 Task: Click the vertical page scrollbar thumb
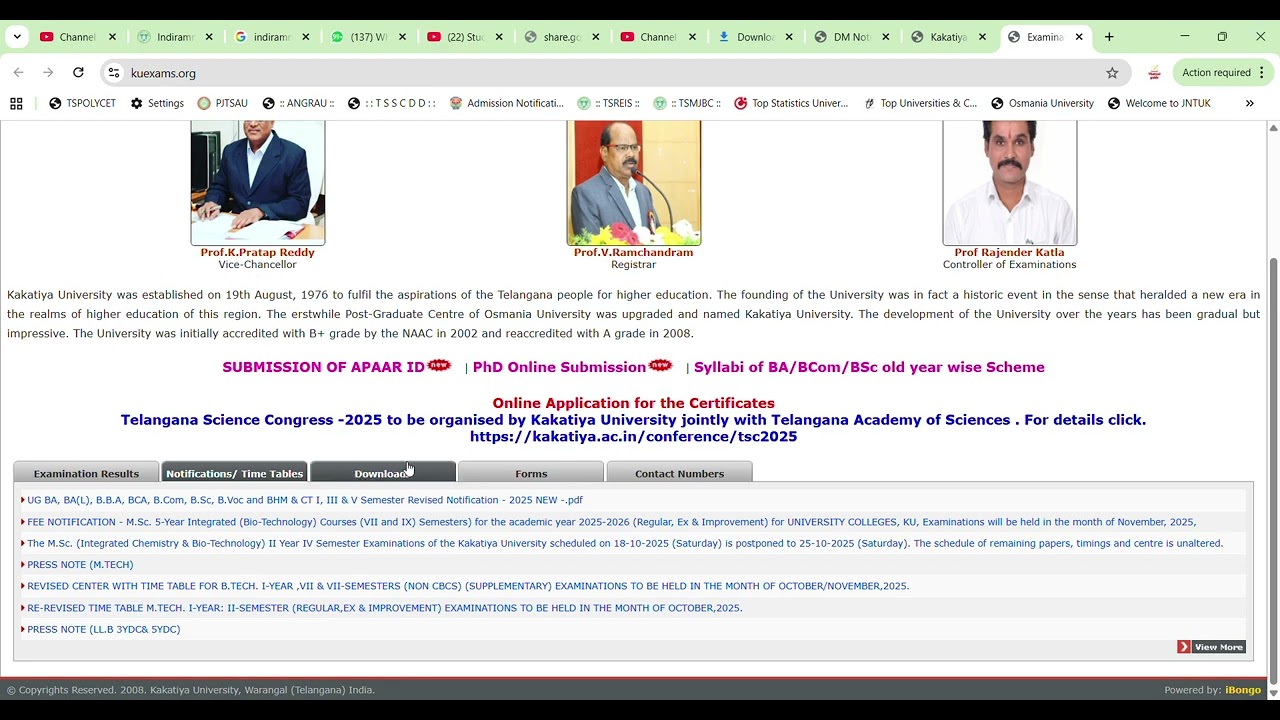pos(1273,470)
